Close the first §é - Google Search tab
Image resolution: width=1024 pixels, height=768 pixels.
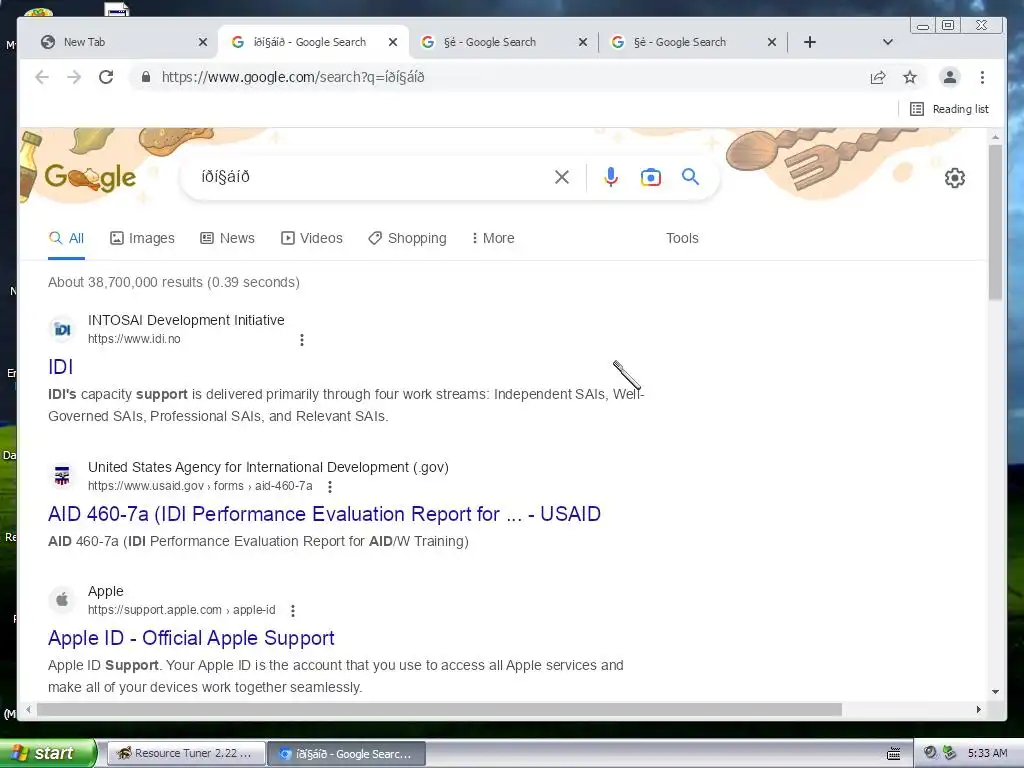point(583,42)
